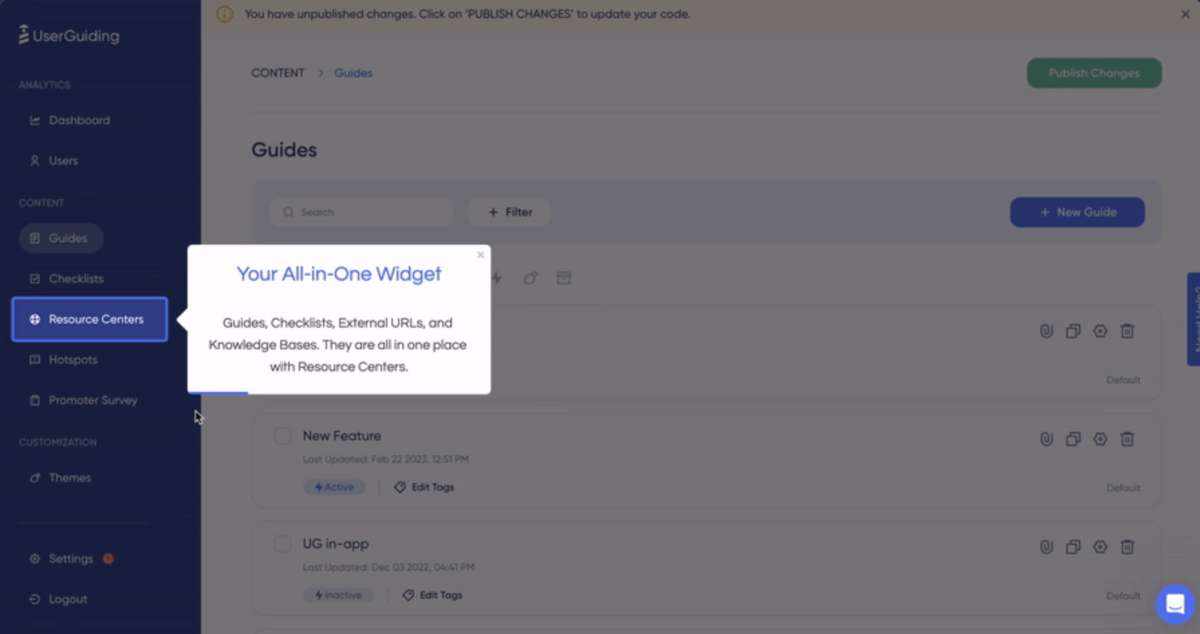Select Guides in the sidebar
Screen dimensions: 1200x634
pyautogui.click(x=61, y=238)
